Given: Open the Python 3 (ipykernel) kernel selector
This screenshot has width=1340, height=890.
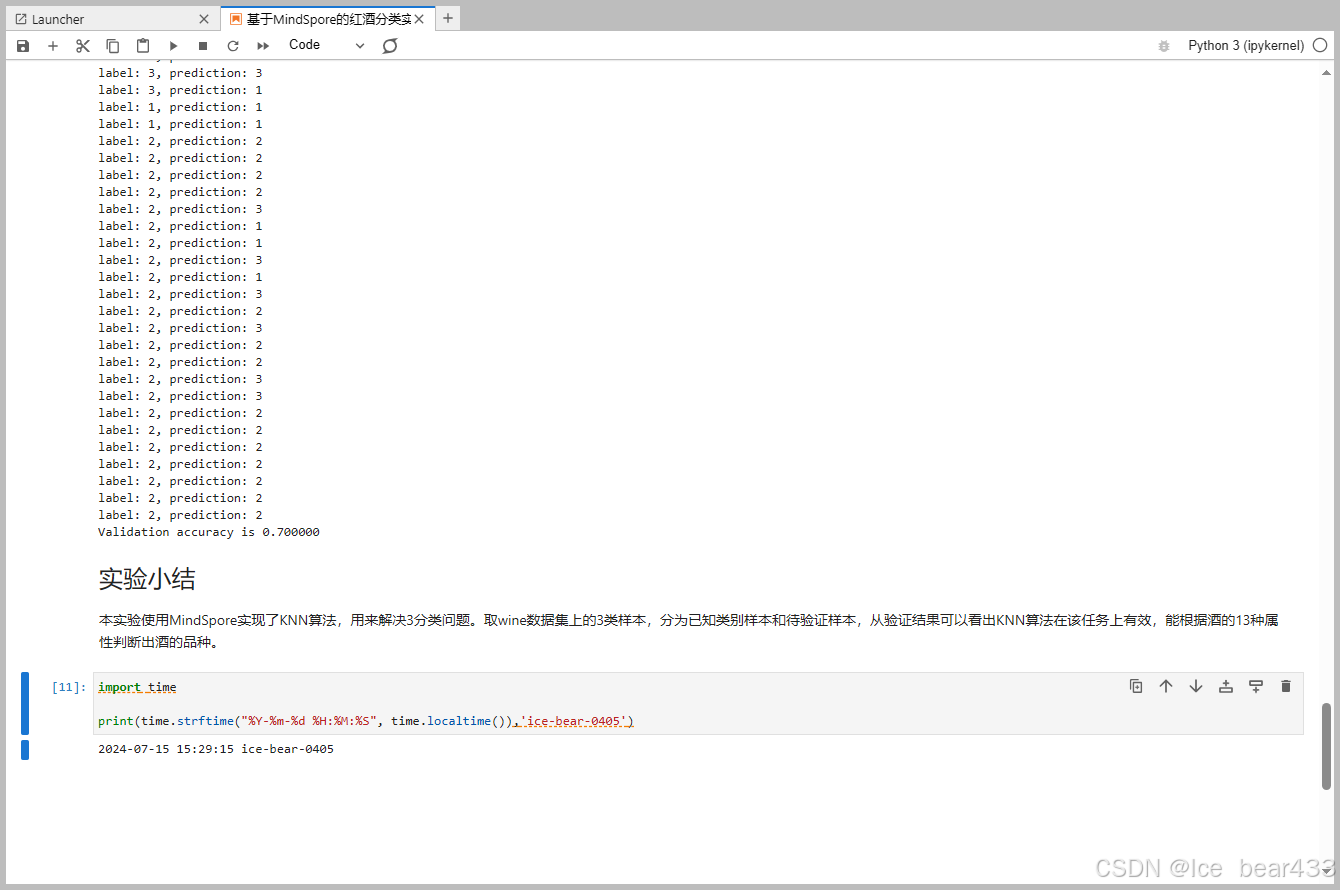Looking at the screenshot, I should (x=1246, y=46).
